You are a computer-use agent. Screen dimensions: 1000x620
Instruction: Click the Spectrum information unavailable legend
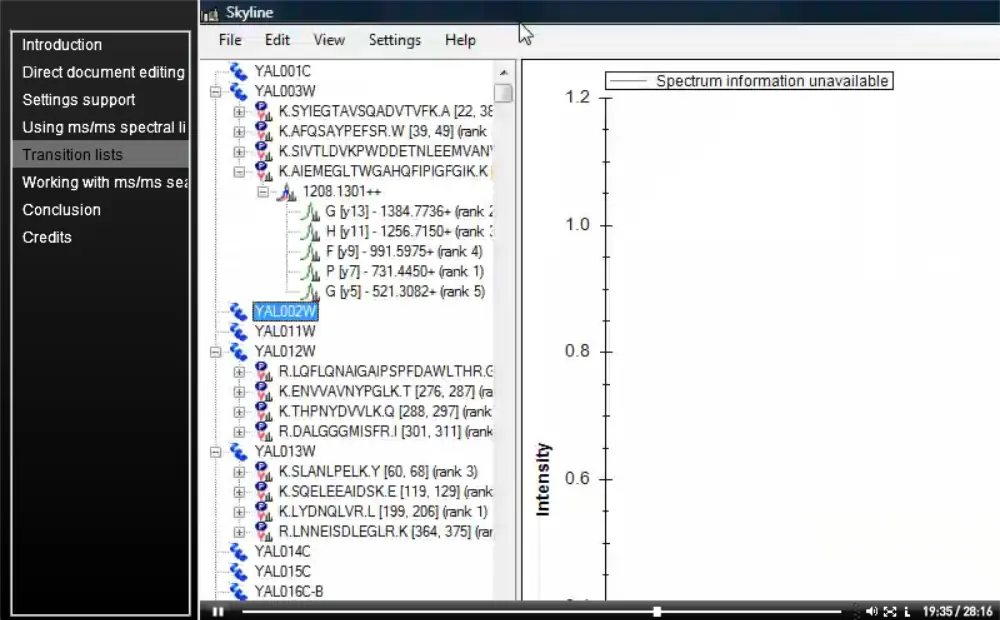(x=749, y=81)
